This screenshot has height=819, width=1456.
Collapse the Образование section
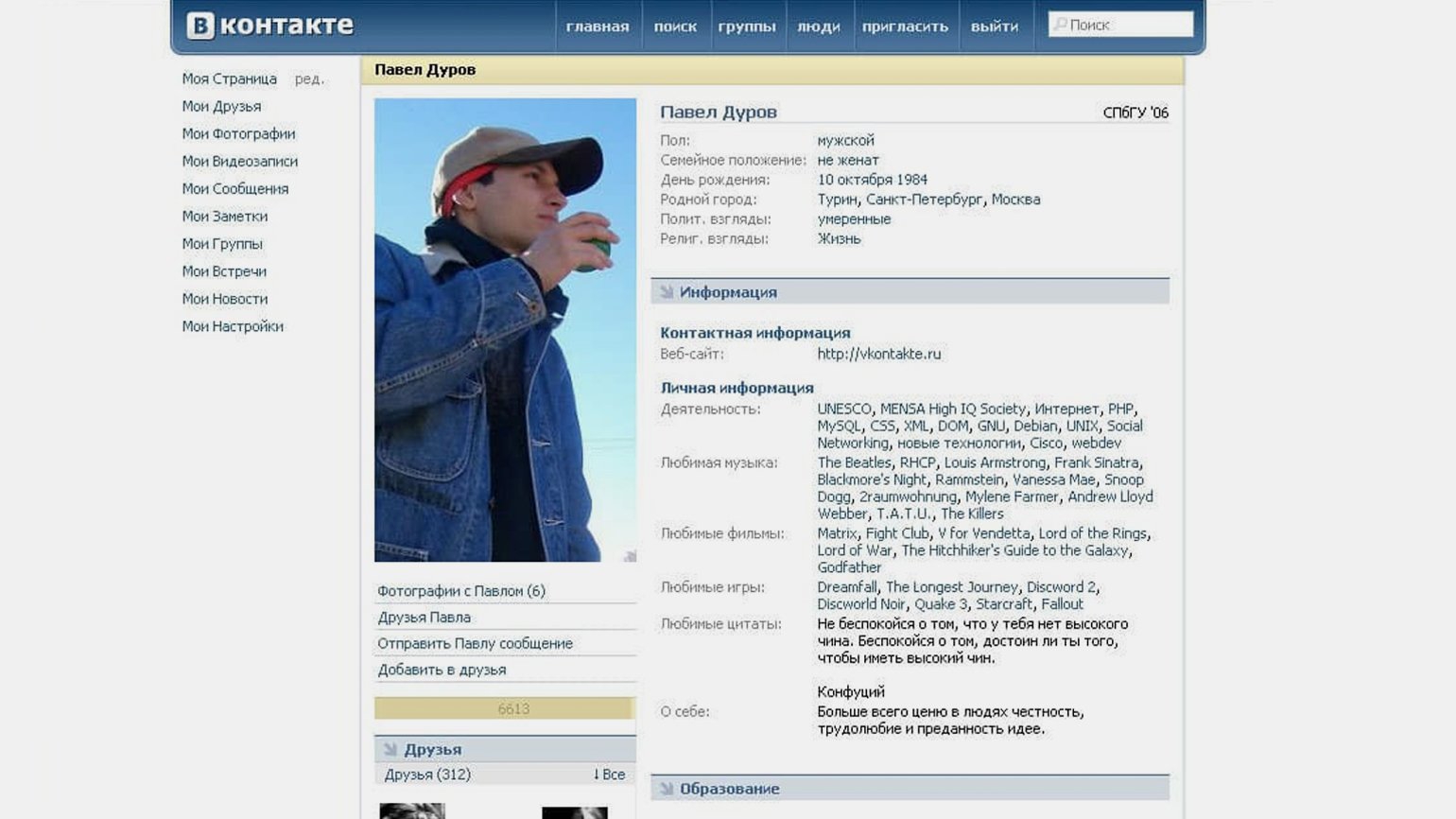tap(910, 789)
